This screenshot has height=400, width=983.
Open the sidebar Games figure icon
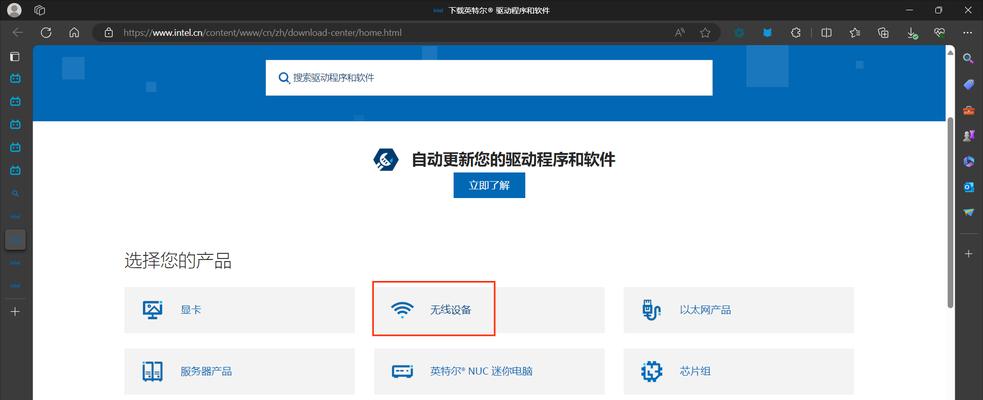(x=968, y=135)
